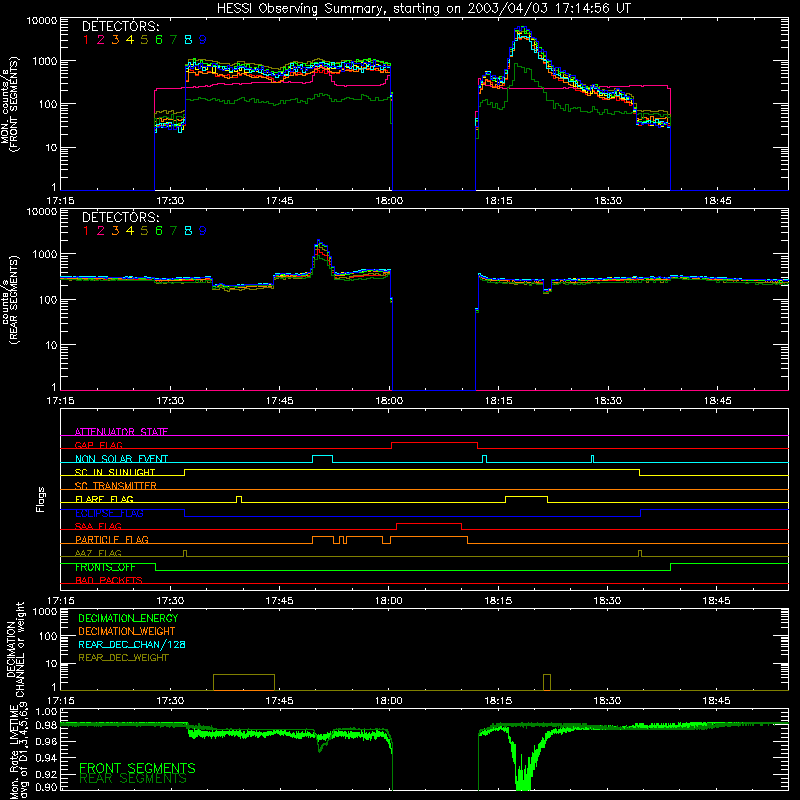The image size is (800, 800).
Task: Click the 18:15 time tick under the flags panel
Action: coord(498,601)
